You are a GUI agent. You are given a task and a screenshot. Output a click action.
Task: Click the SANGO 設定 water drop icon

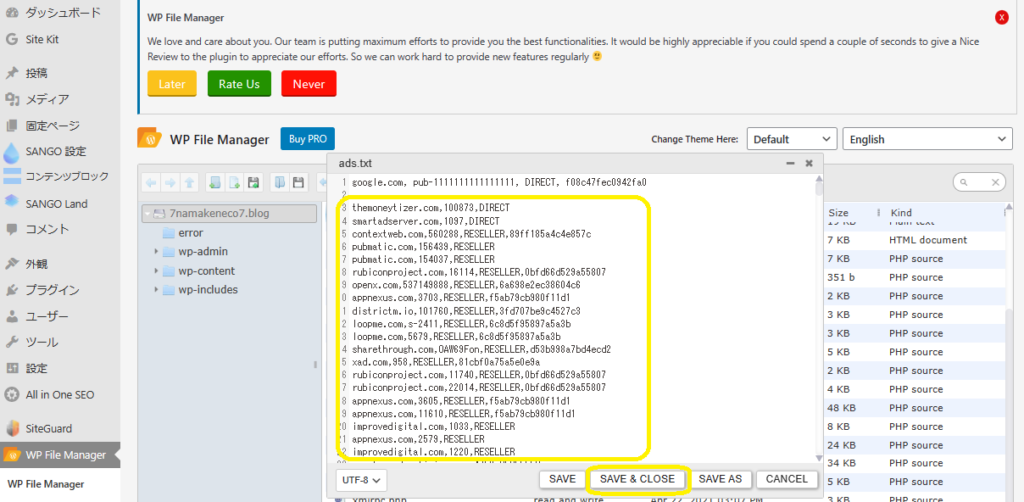(11, 152)
